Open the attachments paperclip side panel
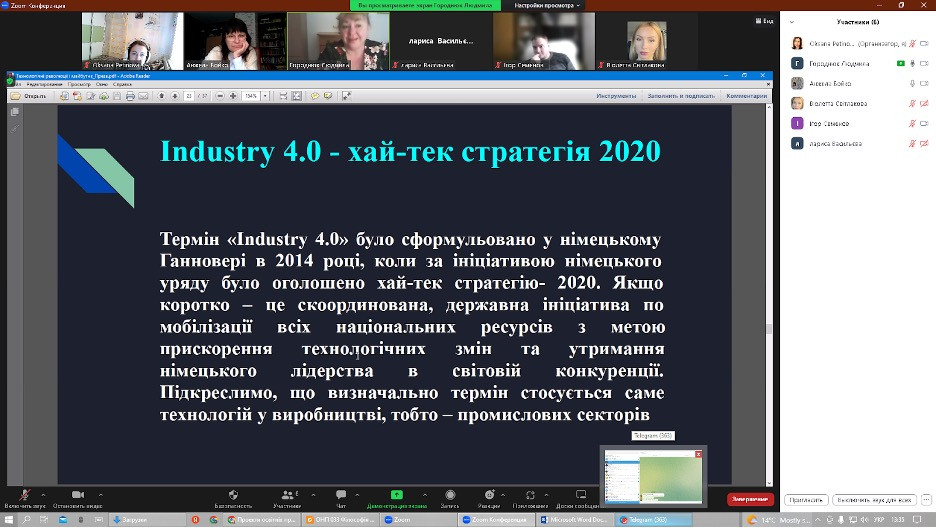 (x=15, y=128)
